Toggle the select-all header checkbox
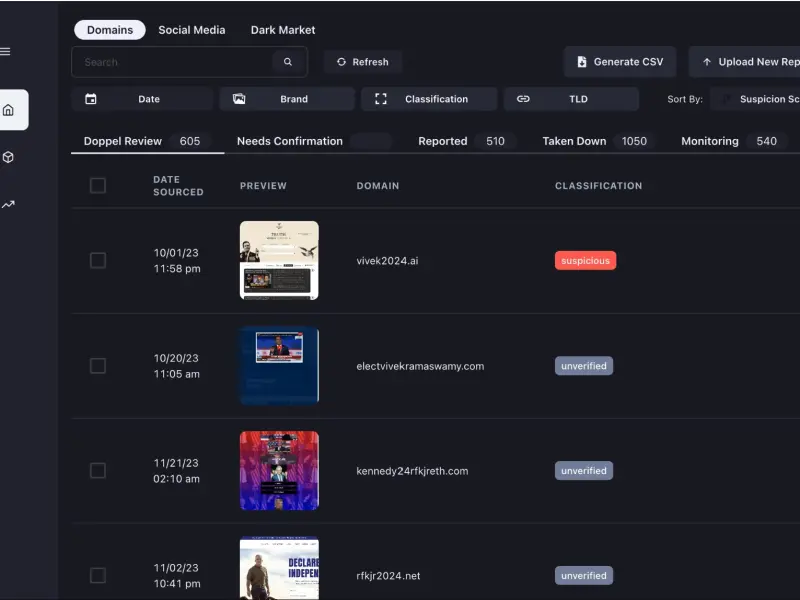800x600 pixels. coord(98,185)
